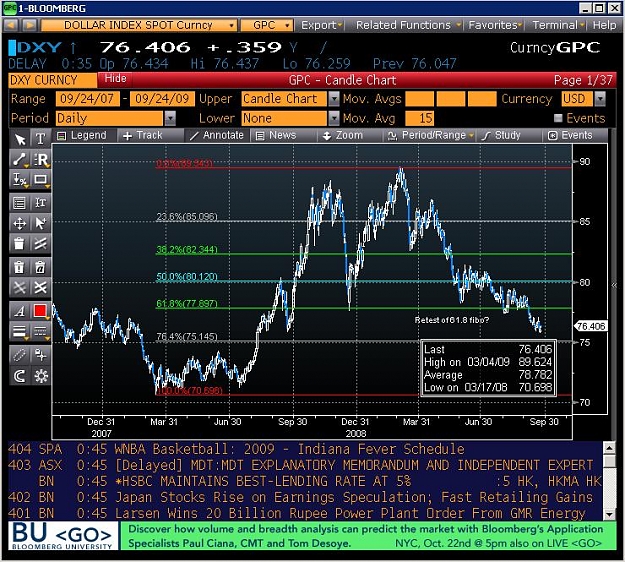Screen dimensions: 625x562
Task: Enable the Track crosshair button
Action: pyautogui.click(x=151, y=136)
